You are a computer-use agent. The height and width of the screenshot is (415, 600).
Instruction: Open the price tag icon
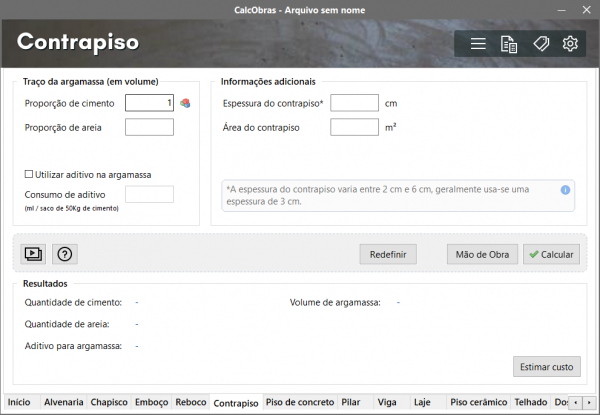540,44
